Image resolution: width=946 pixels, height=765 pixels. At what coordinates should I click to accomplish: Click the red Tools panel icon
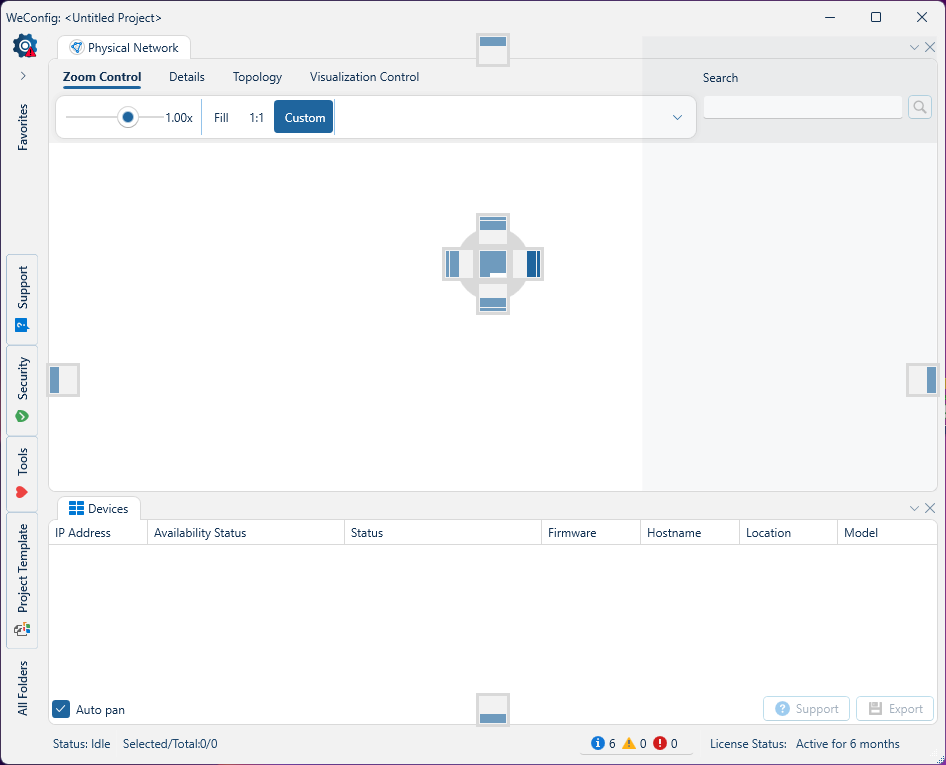[22, 492]
